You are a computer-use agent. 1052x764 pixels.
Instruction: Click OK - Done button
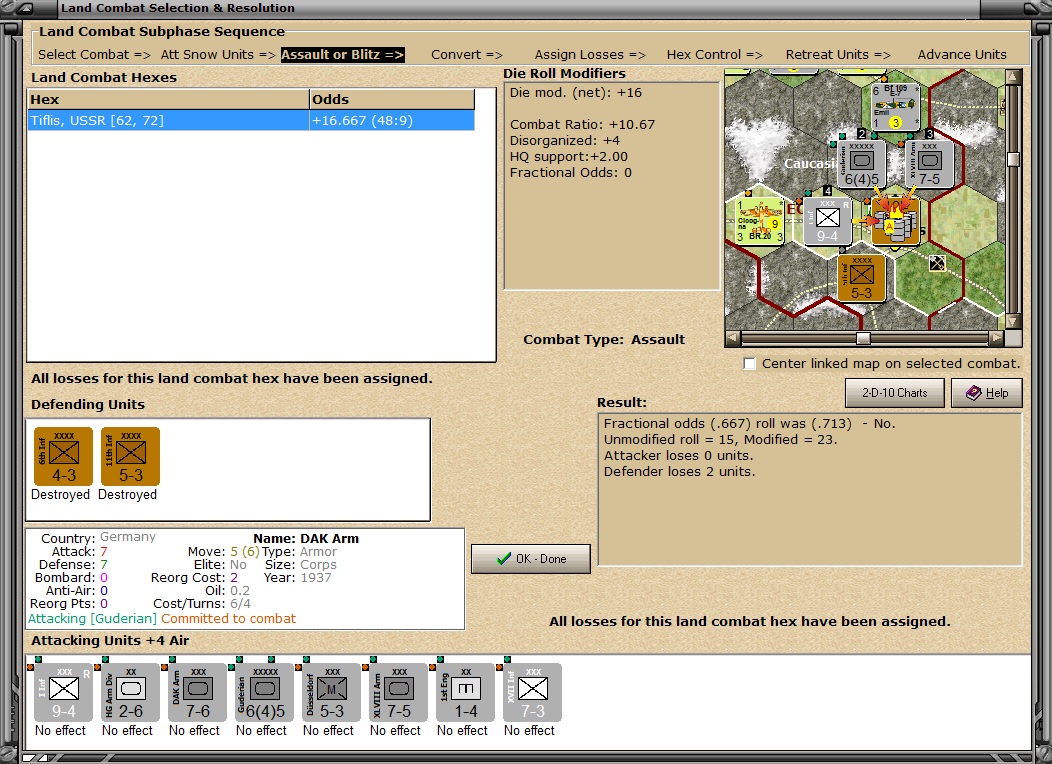531,559
